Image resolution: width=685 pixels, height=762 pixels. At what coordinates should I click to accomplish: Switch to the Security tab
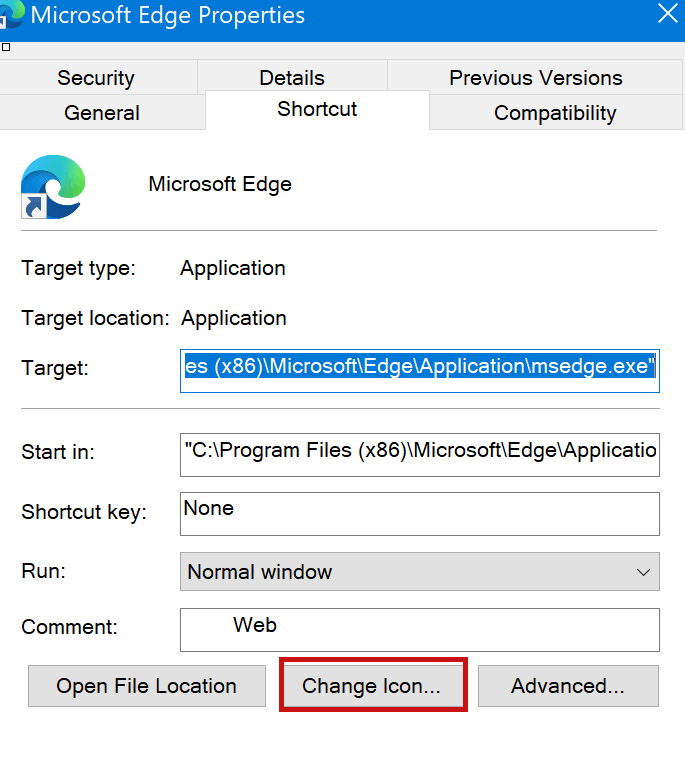[x=96, y=78]
